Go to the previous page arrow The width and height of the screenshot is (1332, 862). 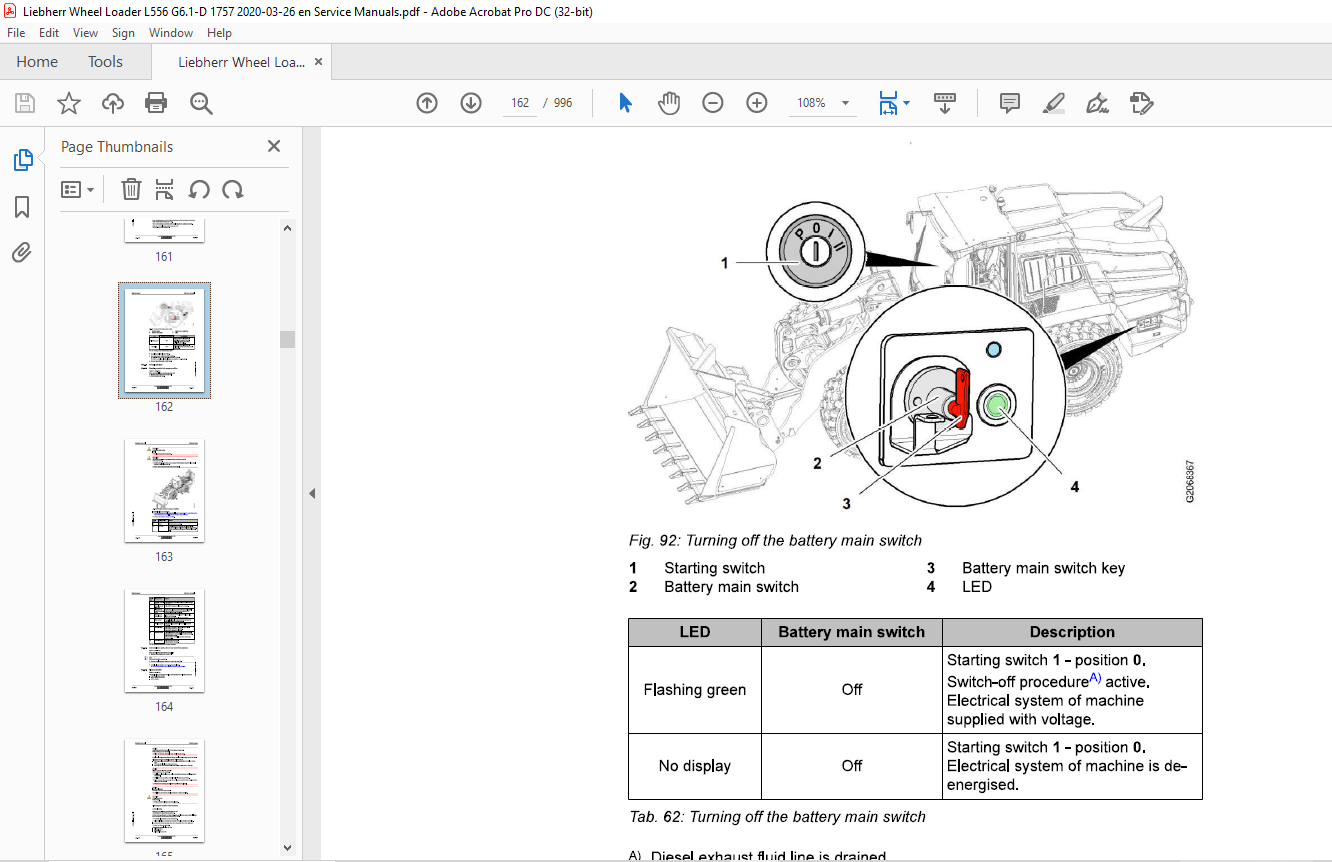[x=427, y=103]
